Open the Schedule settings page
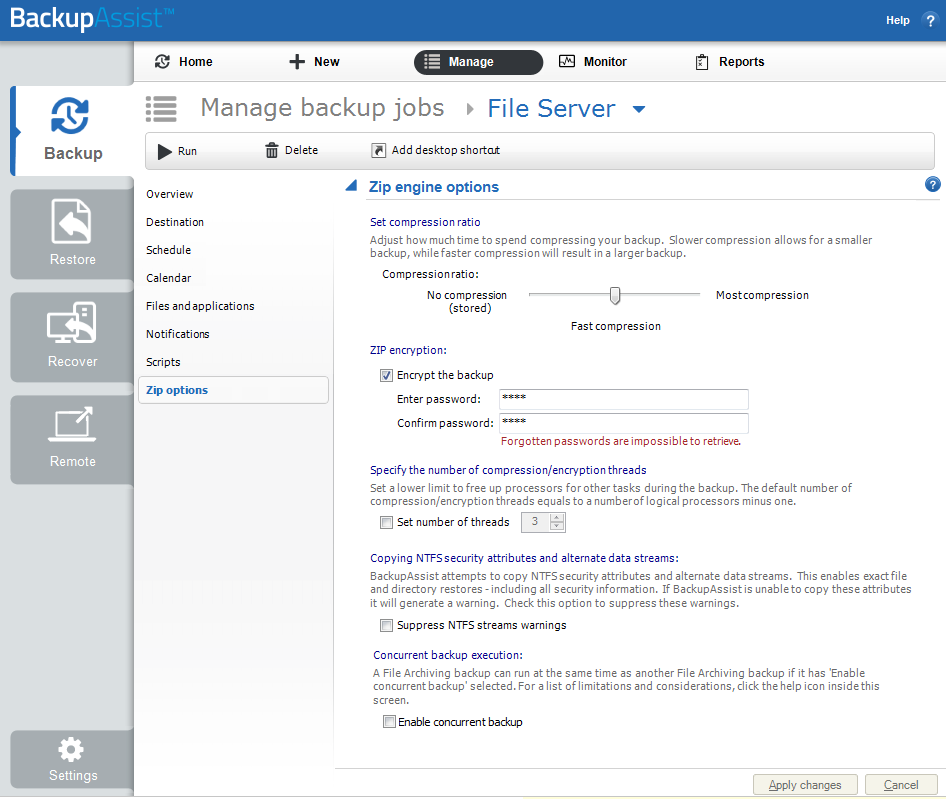Viewport: 946px width, 799px height. 168,250
